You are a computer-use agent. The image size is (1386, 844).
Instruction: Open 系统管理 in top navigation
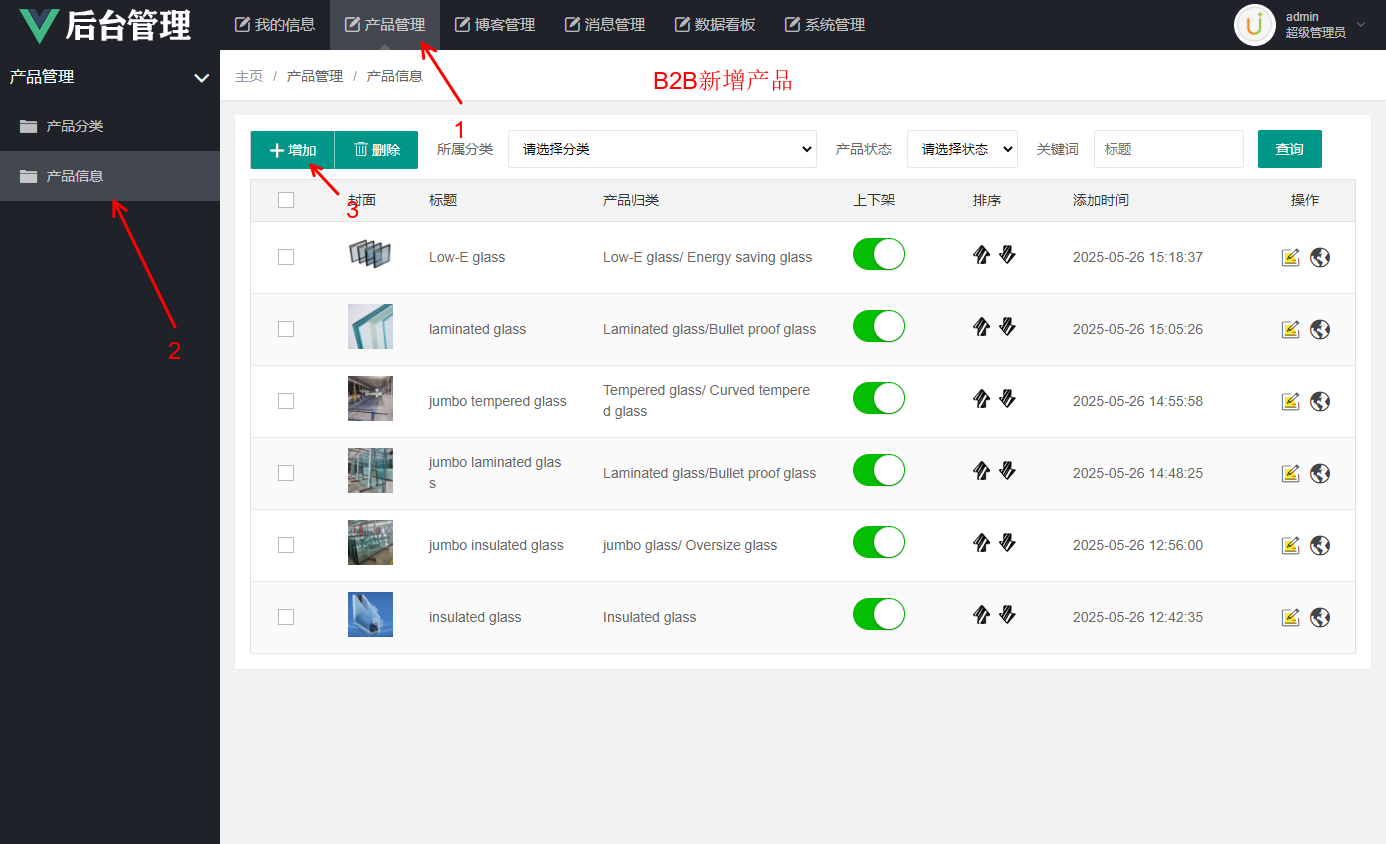coord(825,25)
